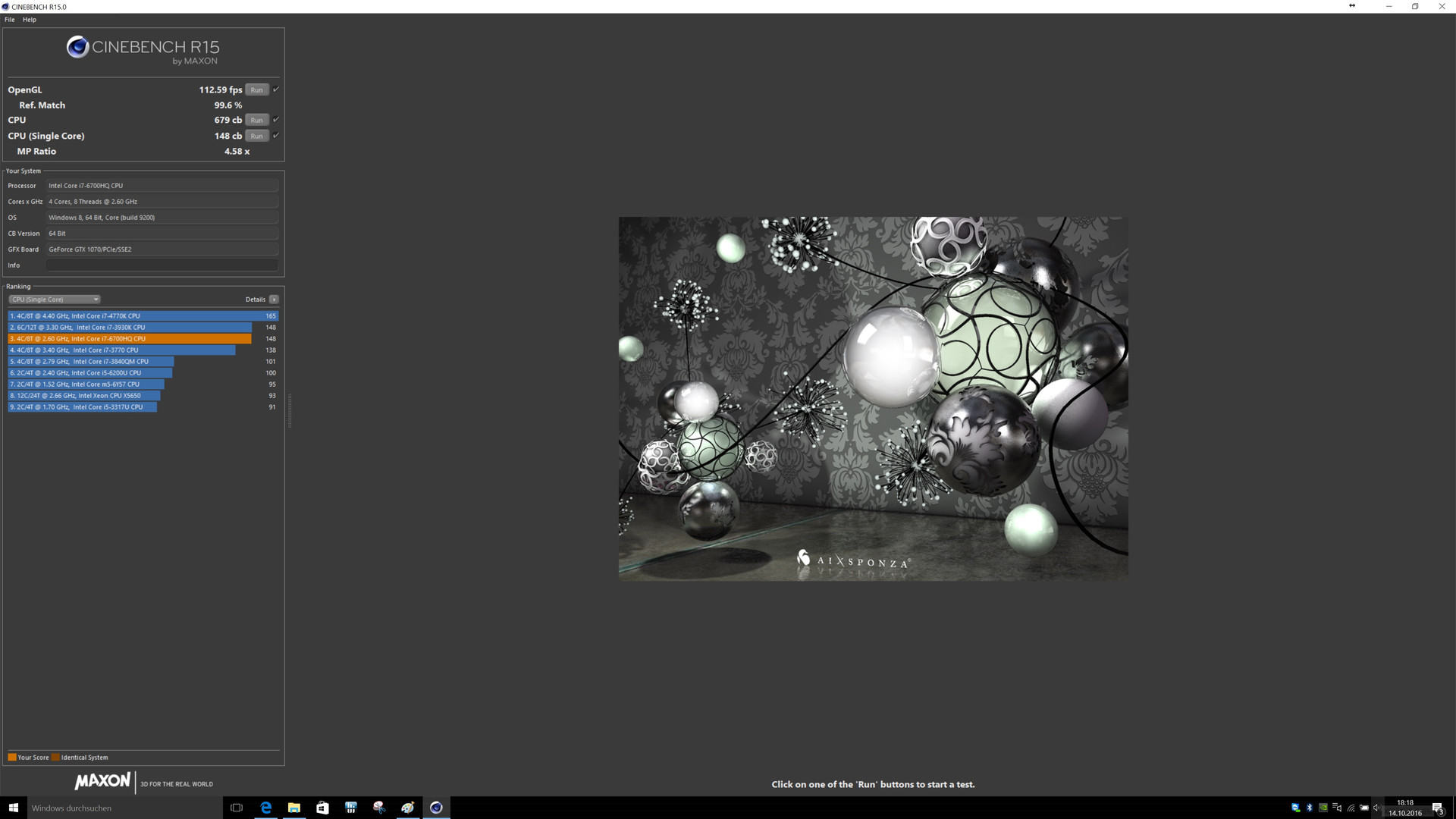Select the i7-4770K ranking entry
The image size is (1456, 819).
[x=136, y=316]
